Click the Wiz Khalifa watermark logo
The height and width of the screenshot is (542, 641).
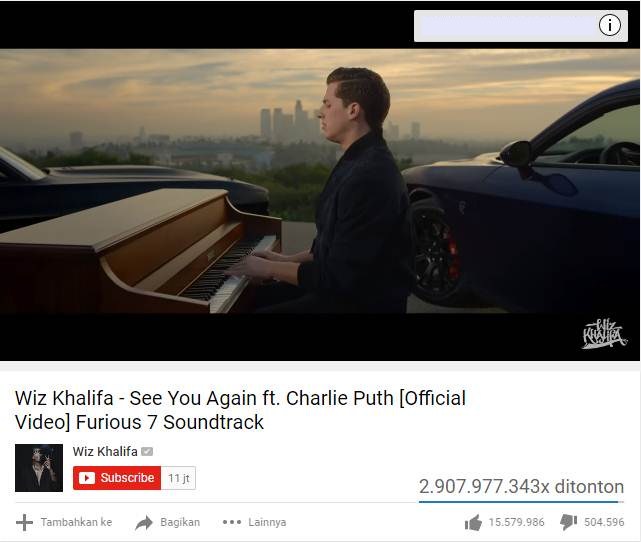[x=604, y=334]
